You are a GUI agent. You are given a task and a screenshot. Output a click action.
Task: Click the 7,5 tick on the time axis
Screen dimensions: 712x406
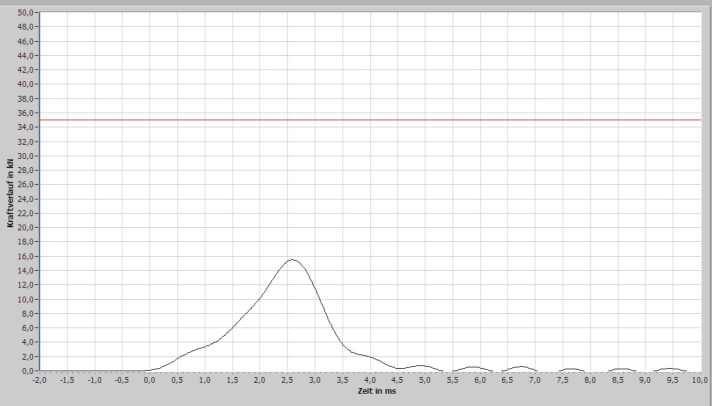[x=563, y=380]
